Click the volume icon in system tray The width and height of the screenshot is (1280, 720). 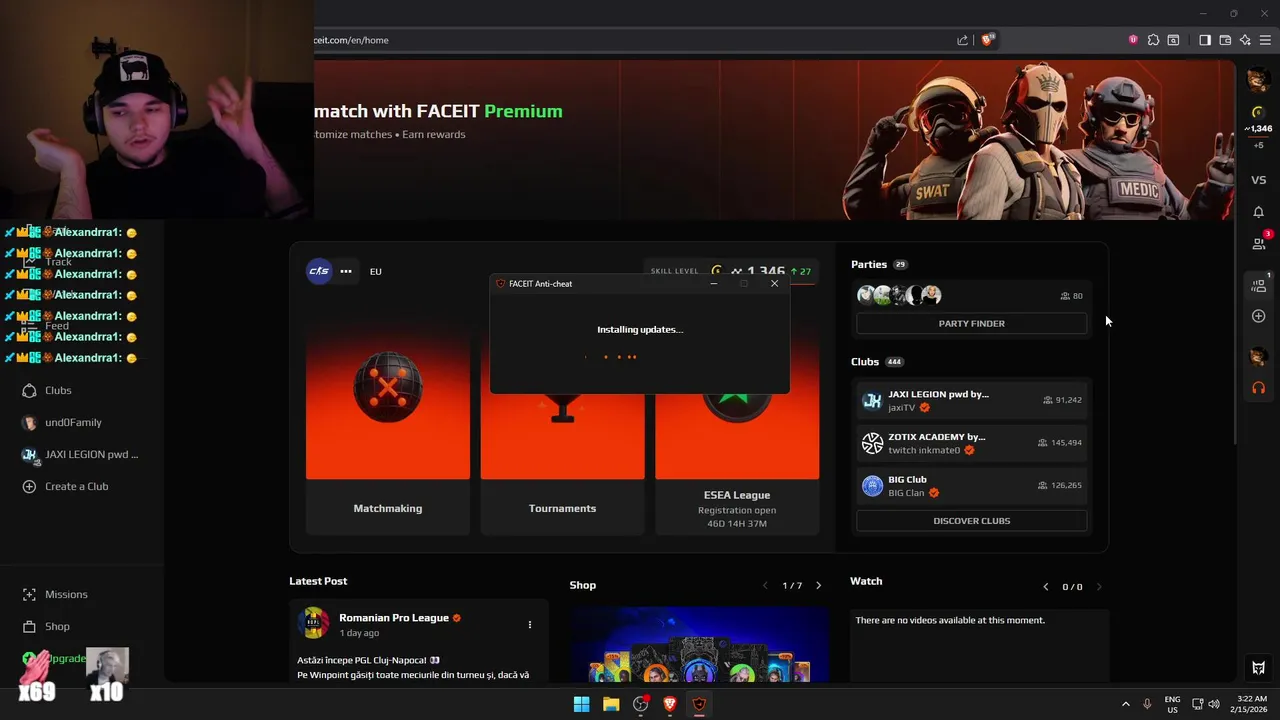coord(1214,704)
